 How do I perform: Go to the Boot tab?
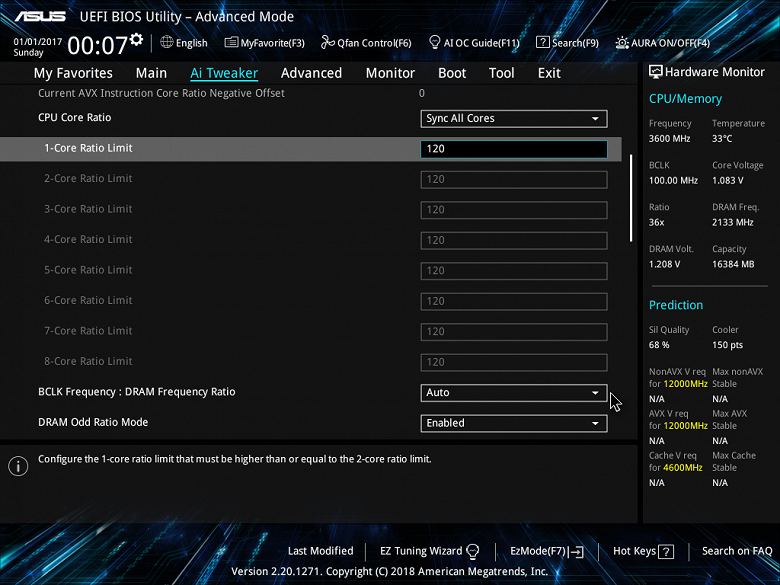[x=452, y=73]
